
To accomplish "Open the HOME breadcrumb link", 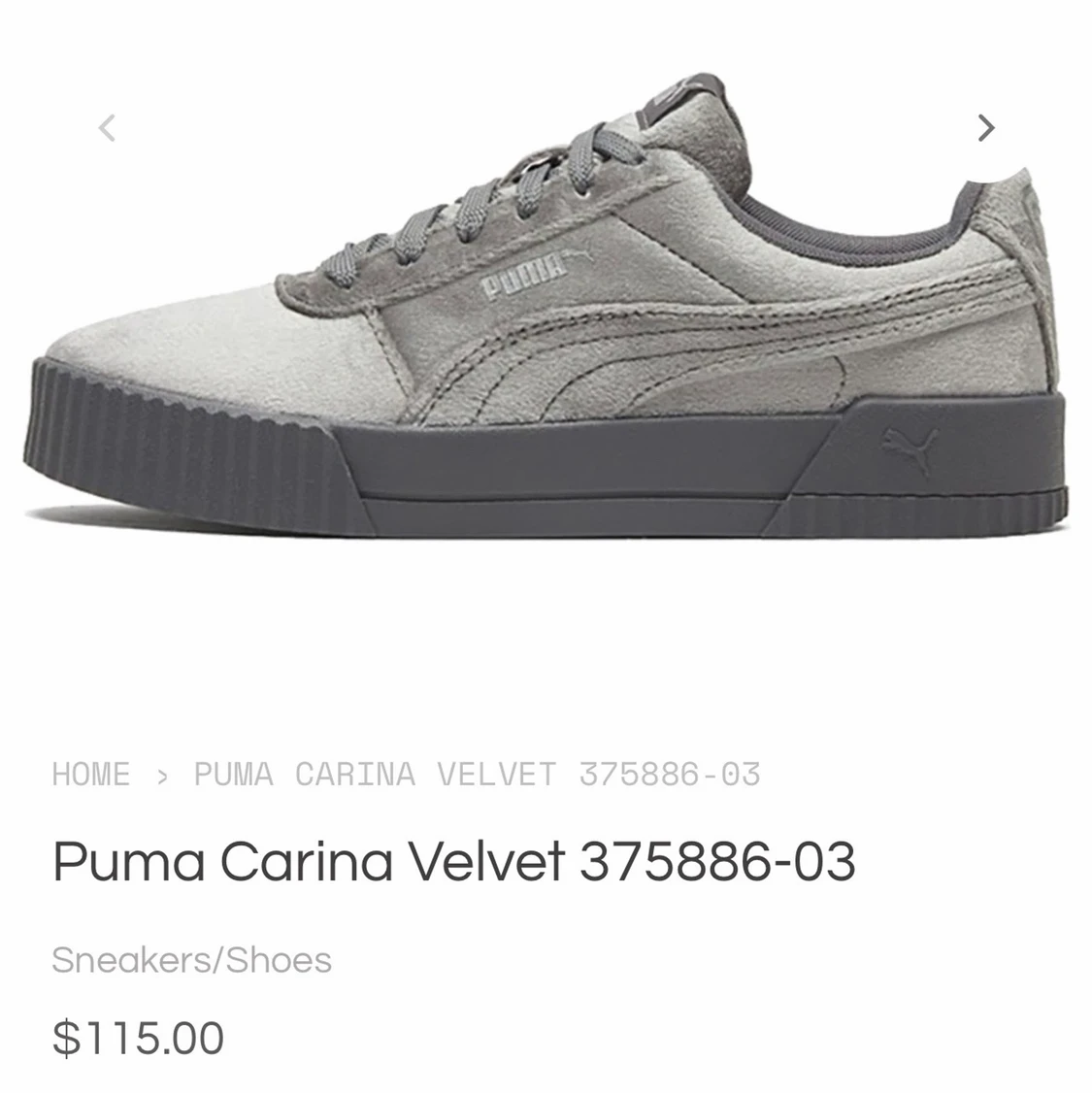I will [91, 775].
